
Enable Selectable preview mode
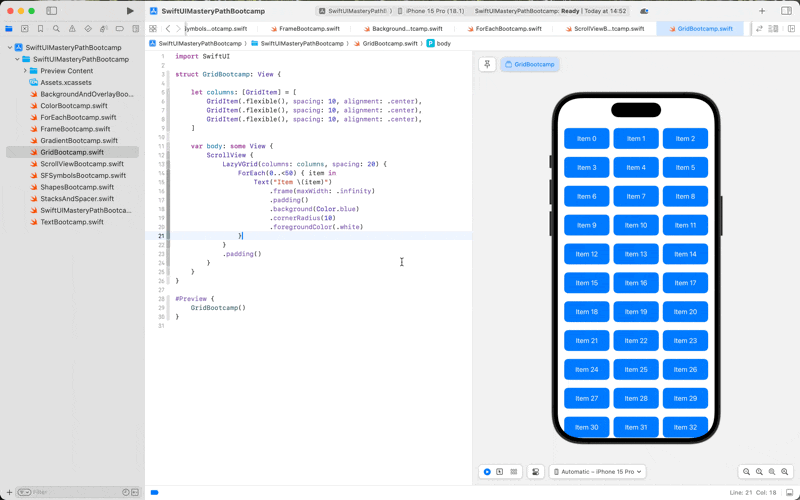click(x=499, y=472)
